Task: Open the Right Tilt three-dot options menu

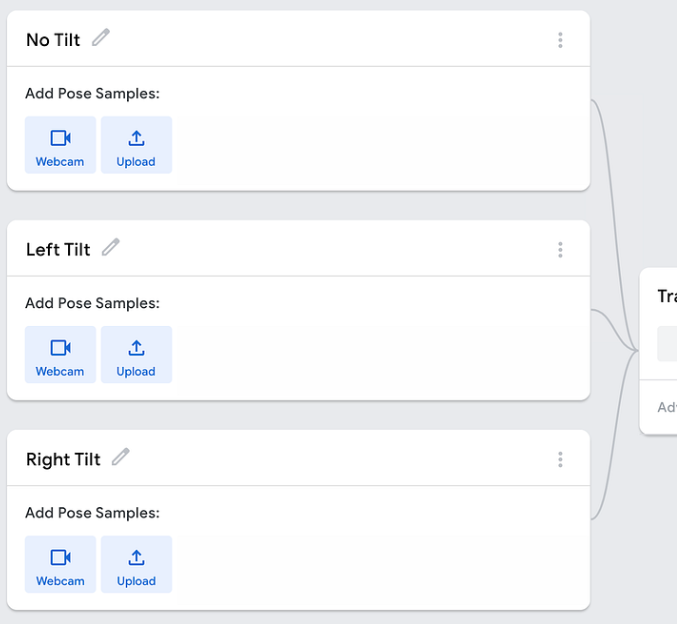Action: coord(560,460)
